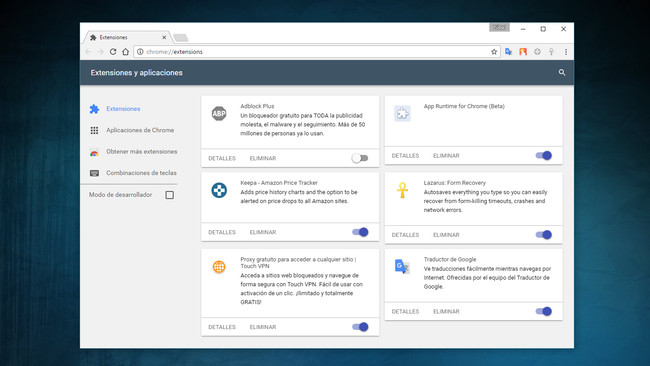Click 'Extensiones y aplicaciones' header title

point(136,73)
